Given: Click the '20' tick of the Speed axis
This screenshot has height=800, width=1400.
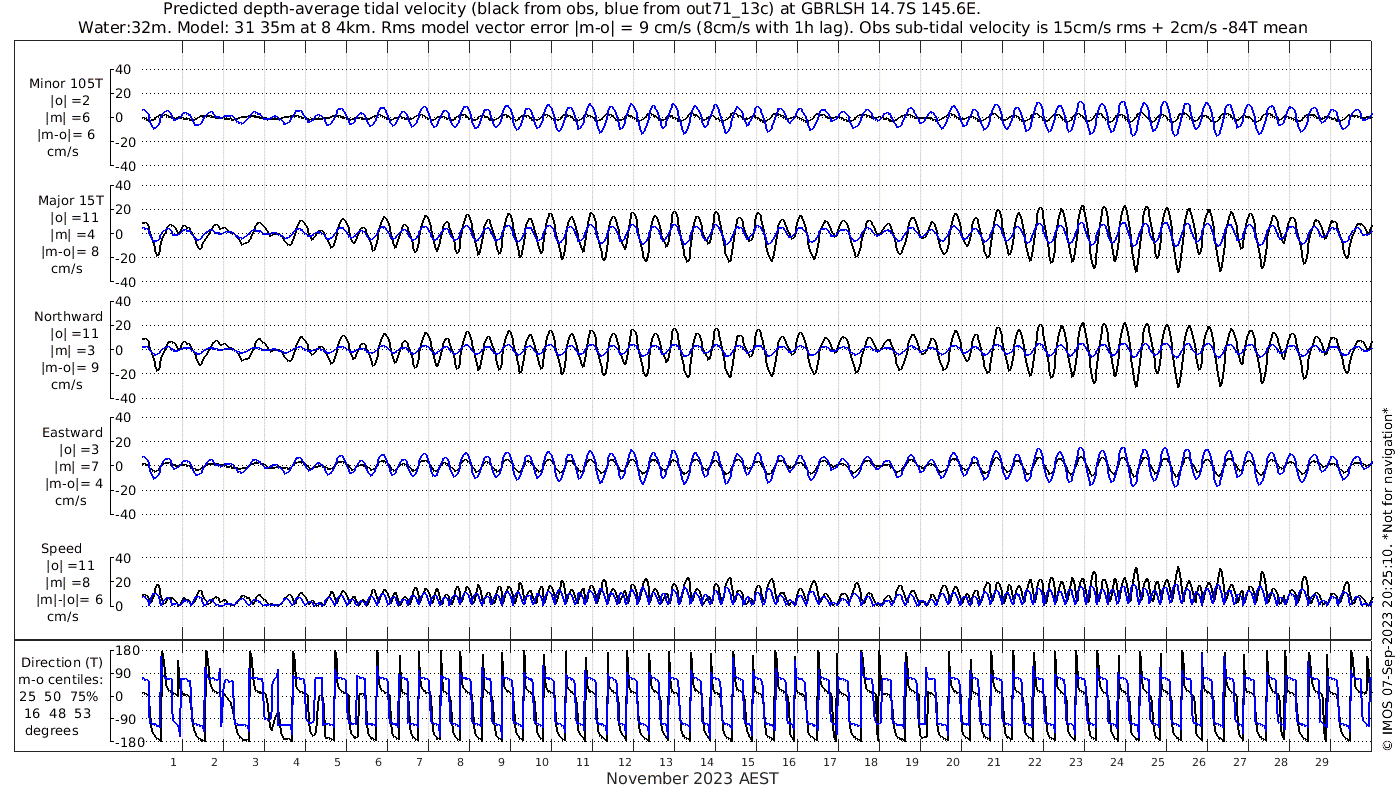Looking at the screenshot, I should tap(124, 582).
